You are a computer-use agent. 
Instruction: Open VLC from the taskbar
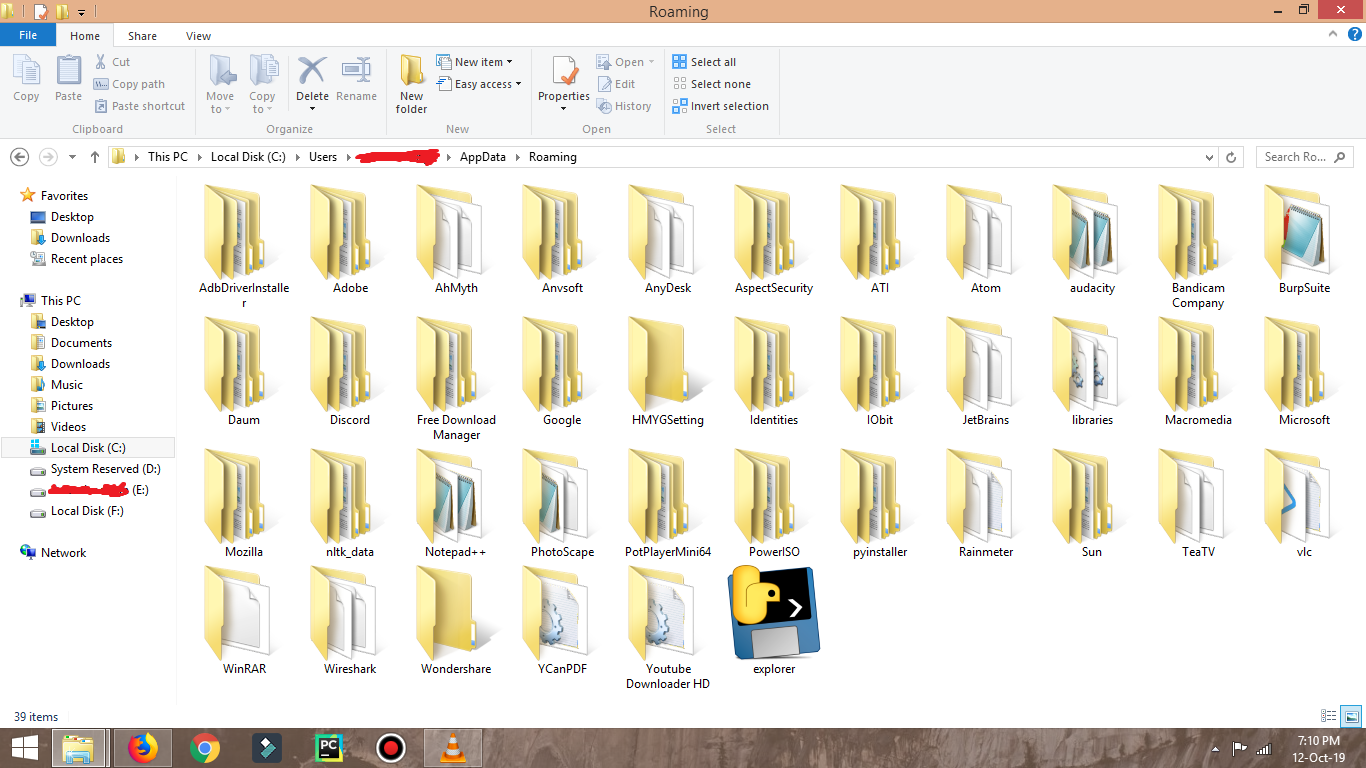click(x=453, y=748)
